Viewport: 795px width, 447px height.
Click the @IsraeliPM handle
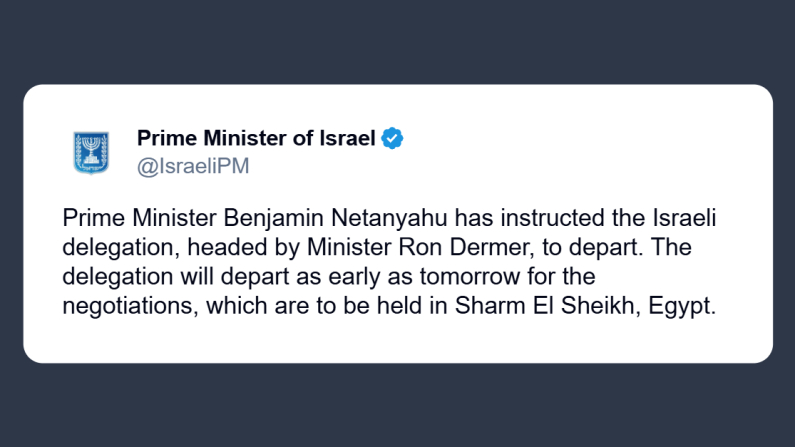coord(192,166)
